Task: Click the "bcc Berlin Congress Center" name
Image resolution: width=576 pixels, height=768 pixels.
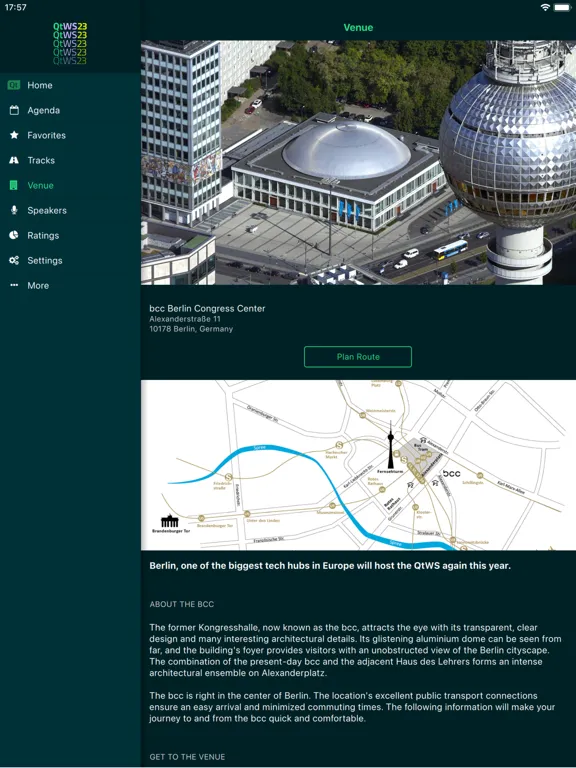Action: point(207,309)
